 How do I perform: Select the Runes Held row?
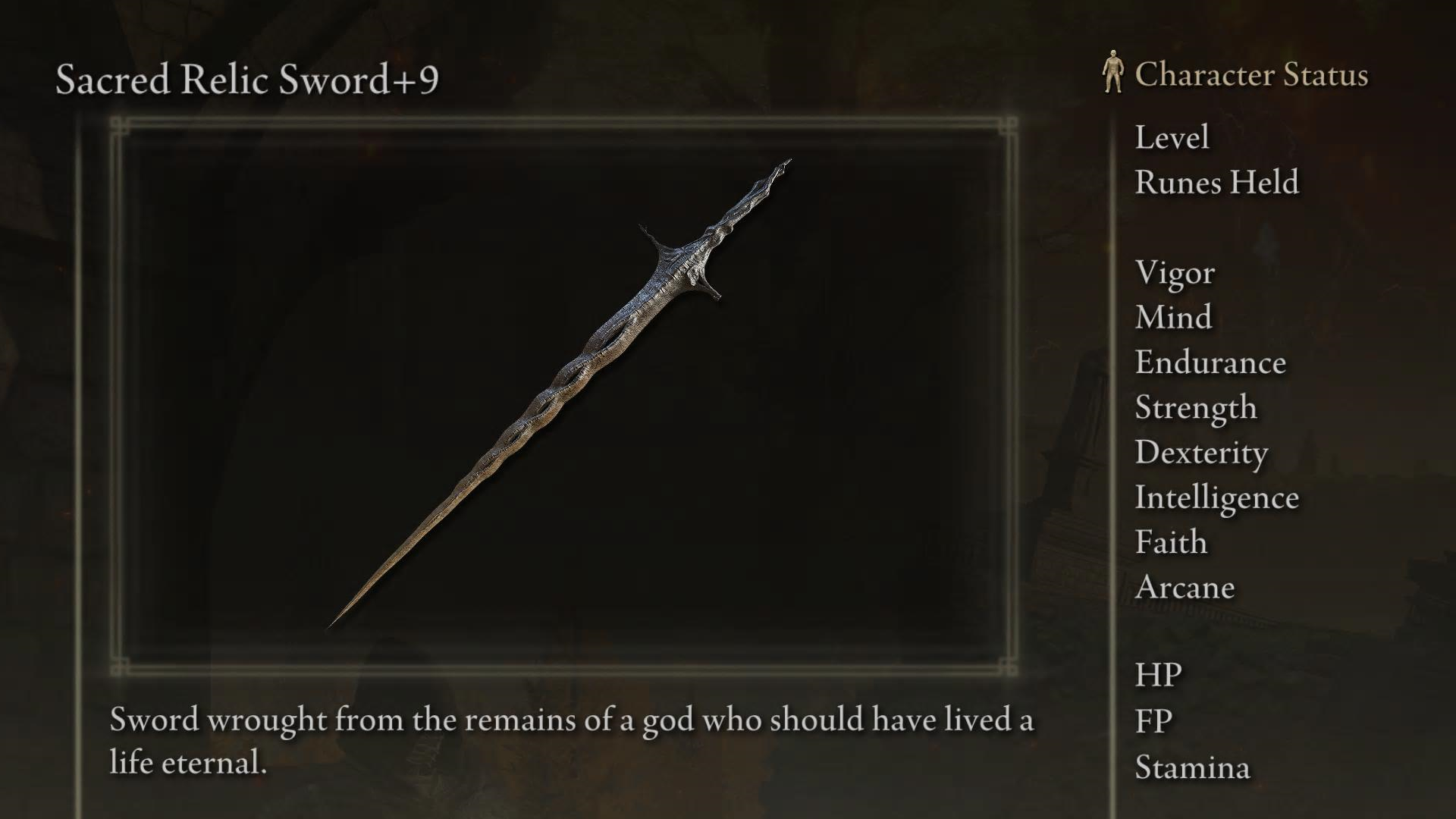1216,182
